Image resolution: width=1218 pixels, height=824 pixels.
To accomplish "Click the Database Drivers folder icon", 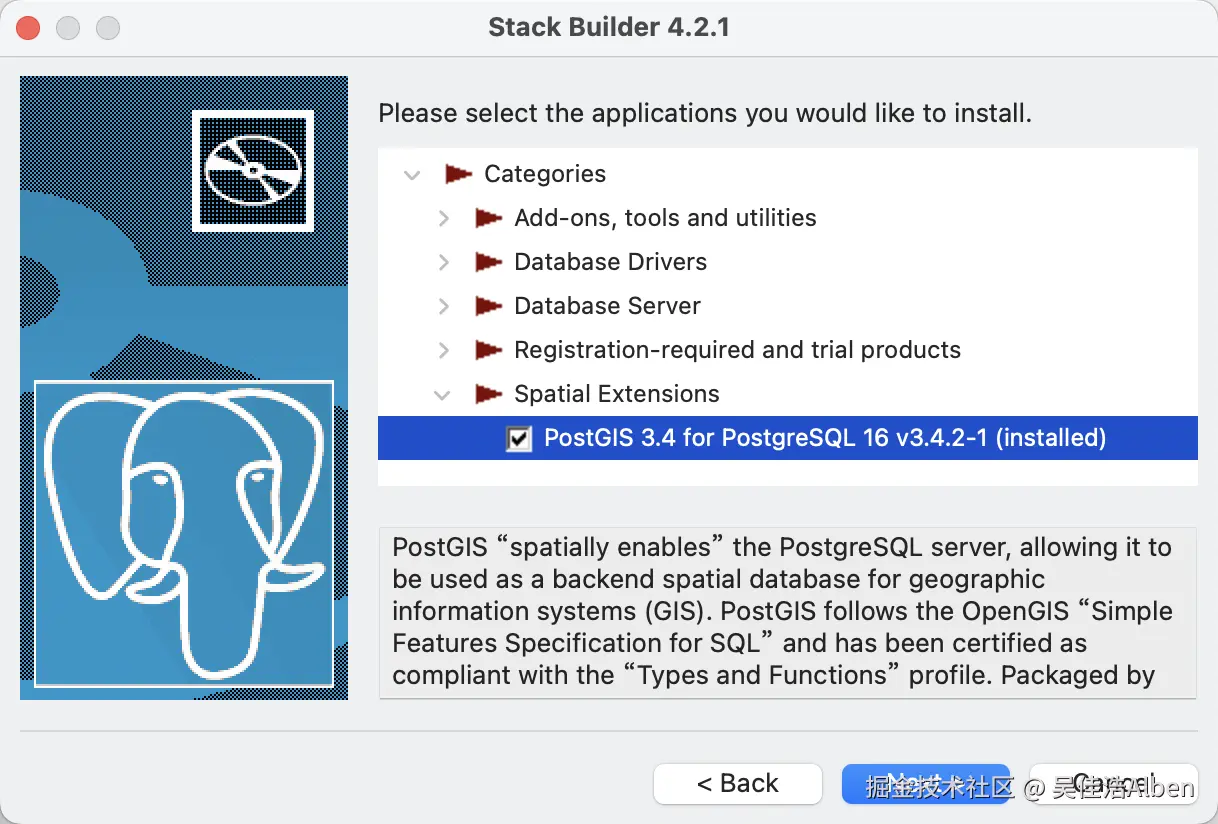I will pos(488,262).
